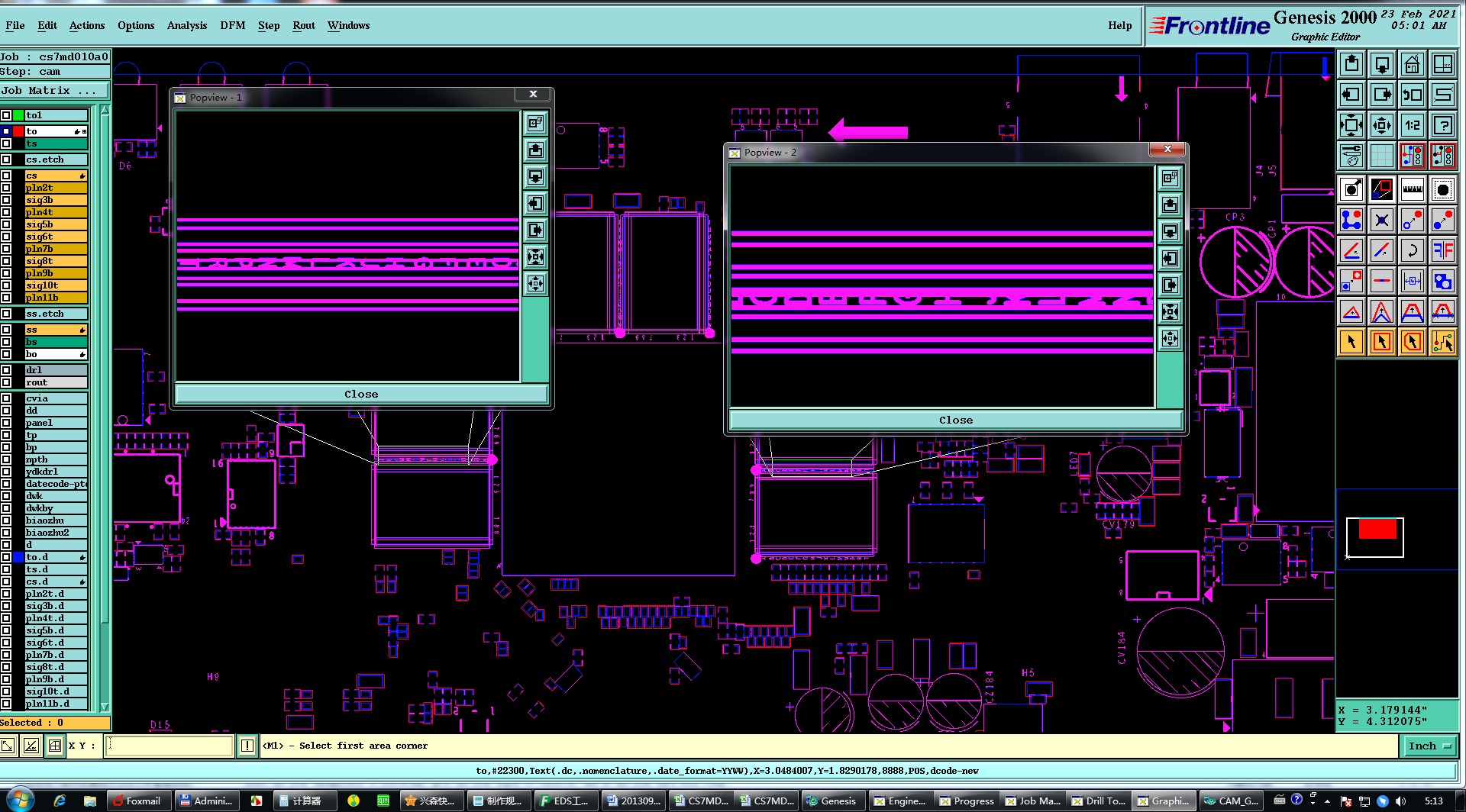Toggle checkbox for layer drl
The width and height of the screenshot is (1466, 812).
coord(6,370)
